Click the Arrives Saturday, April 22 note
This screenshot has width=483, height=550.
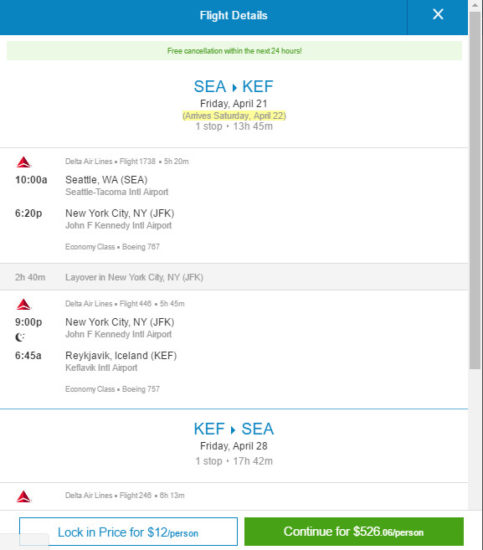(234, 116)
